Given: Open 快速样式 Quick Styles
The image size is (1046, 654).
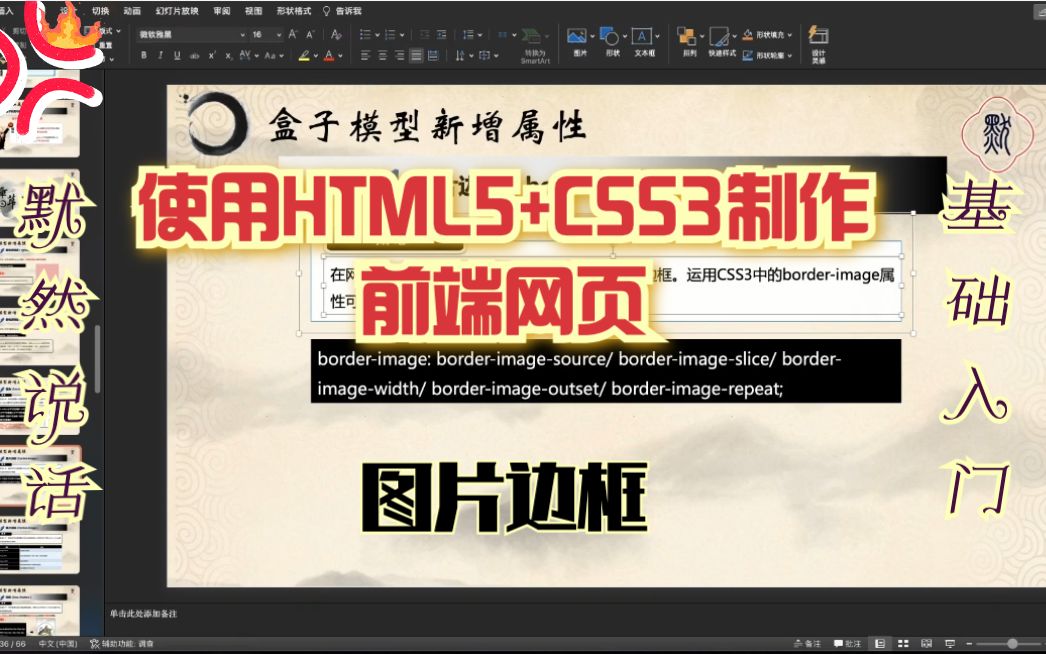Looking at the screenshot, I should (719, 36).
